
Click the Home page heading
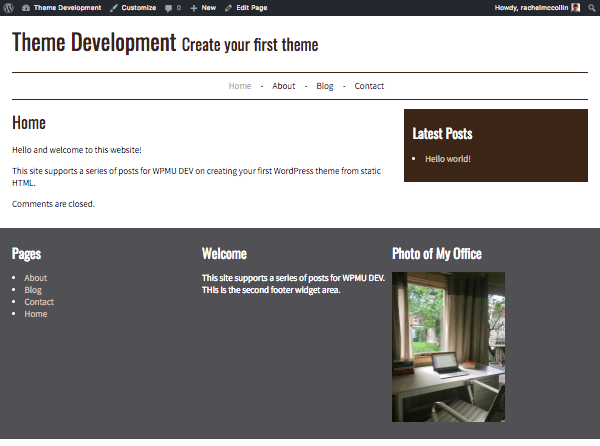coord(29,123)
